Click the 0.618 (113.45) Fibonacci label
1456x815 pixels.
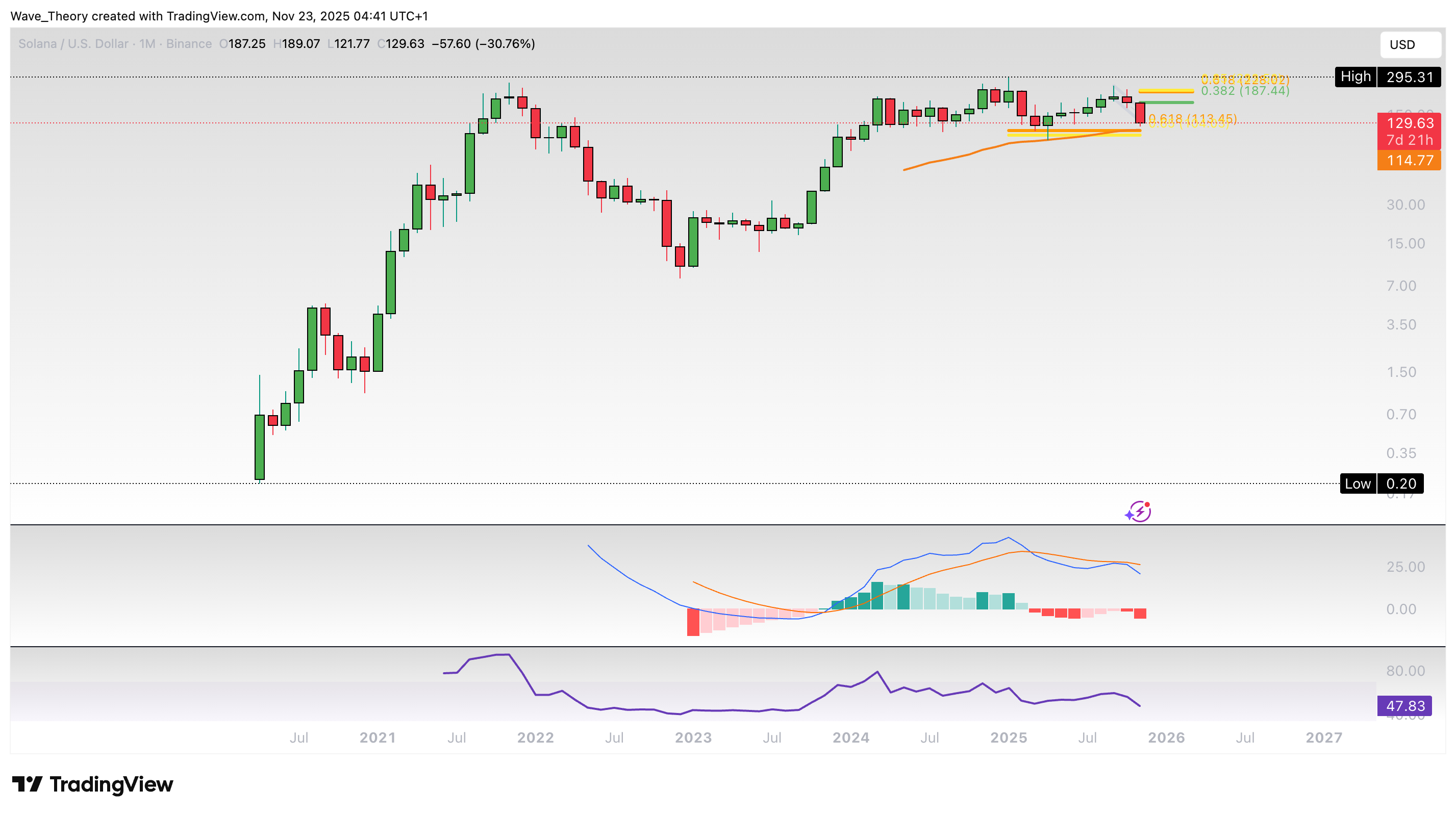[x=1193, y=119]
